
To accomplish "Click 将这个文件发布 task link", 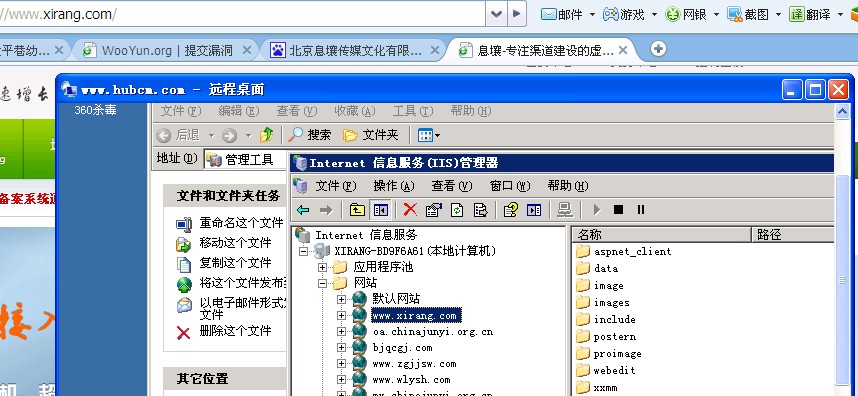I will click(x=243, y=283).
